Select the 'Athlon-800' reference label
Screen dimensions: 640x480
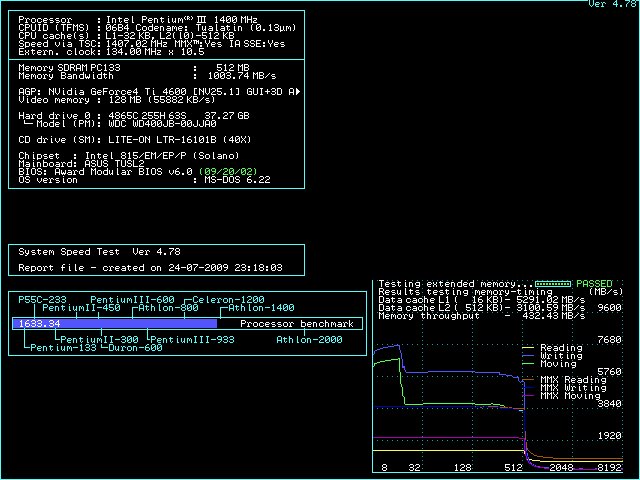[x=168, y=308]
